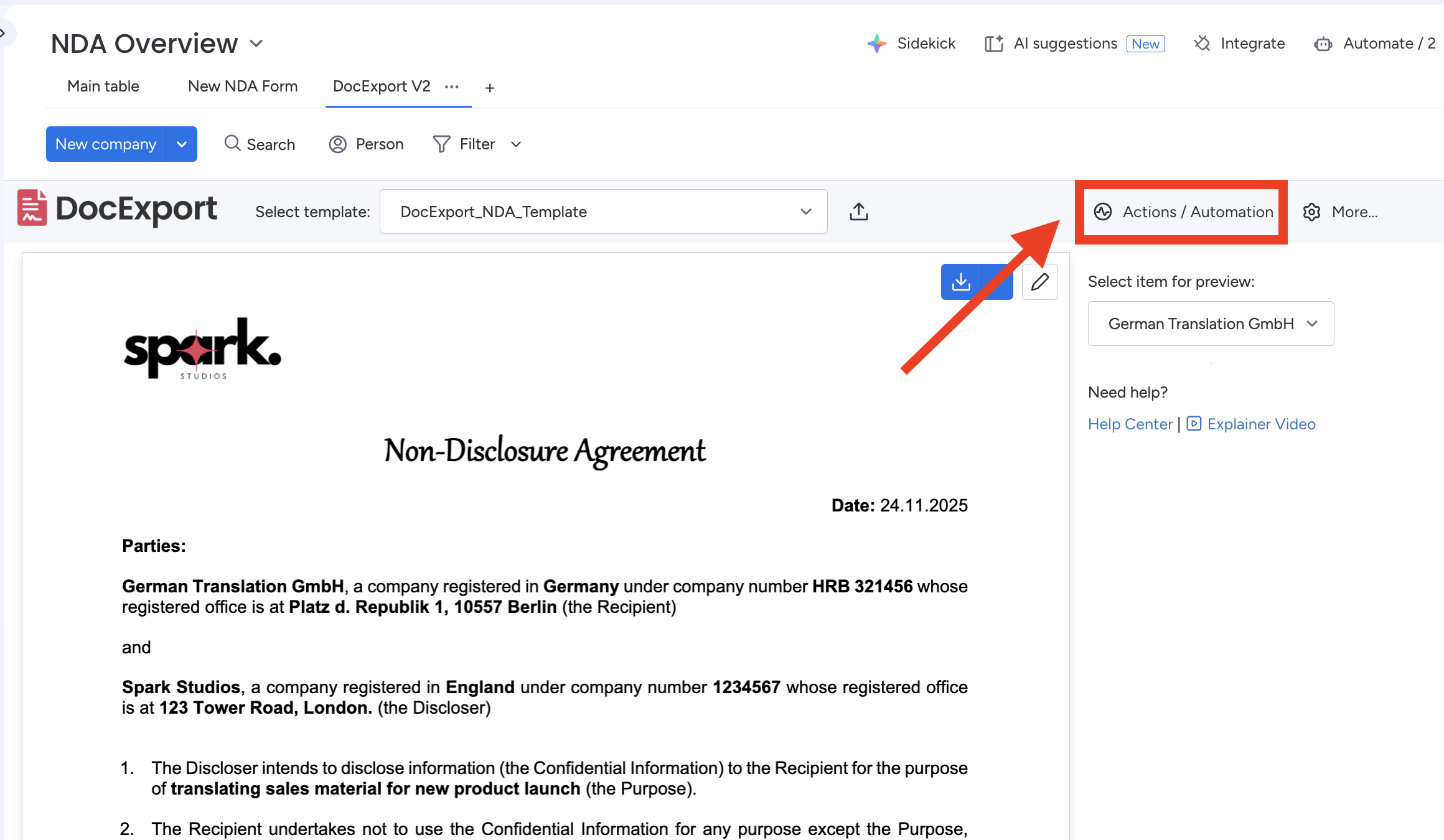This screenshot has height=840, width=1444.
Task: Click the template upload icon
Action: 858,212
